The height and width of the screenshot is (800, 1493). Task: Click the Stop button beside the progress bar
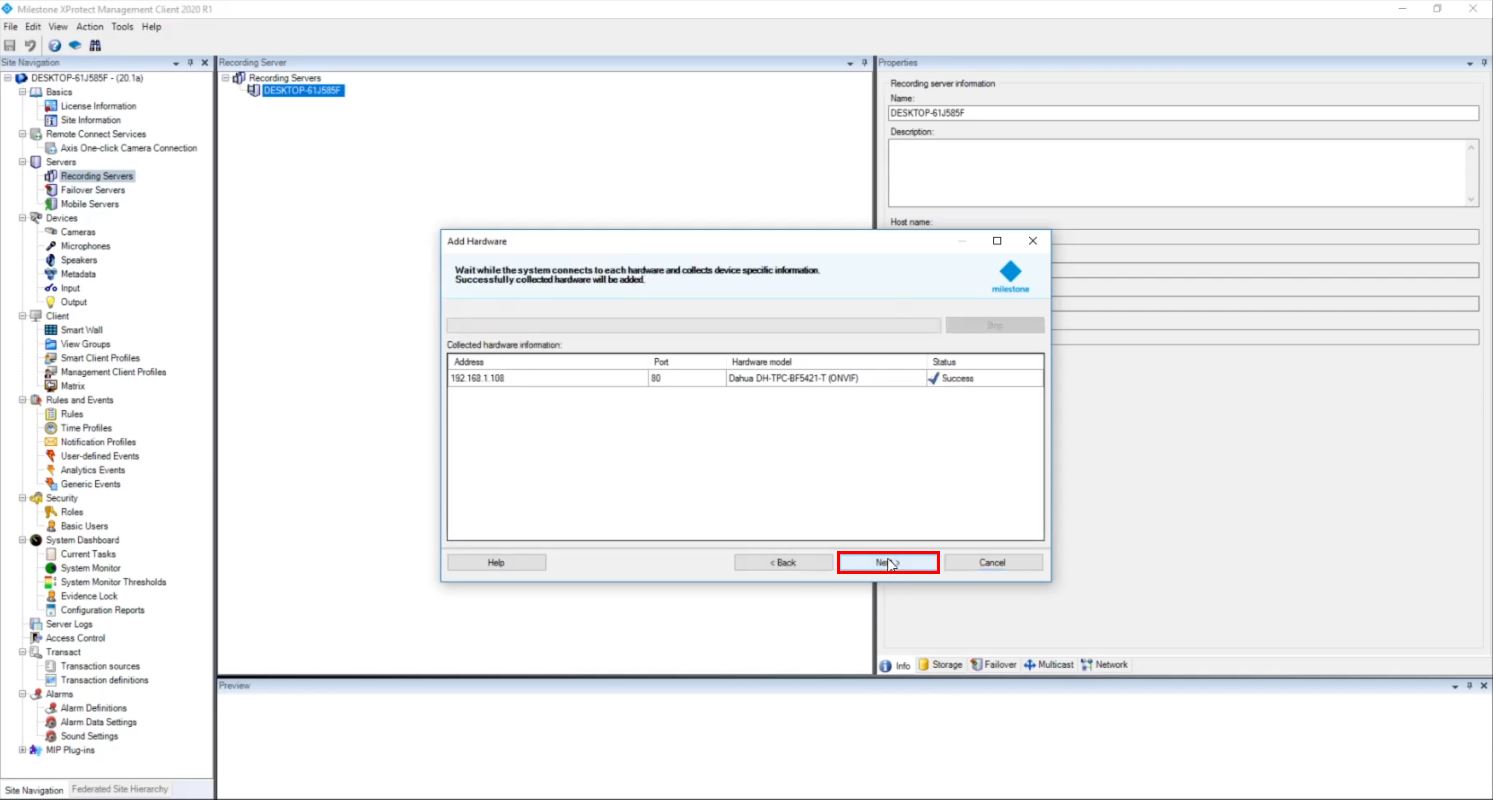(x=995, y=325)
